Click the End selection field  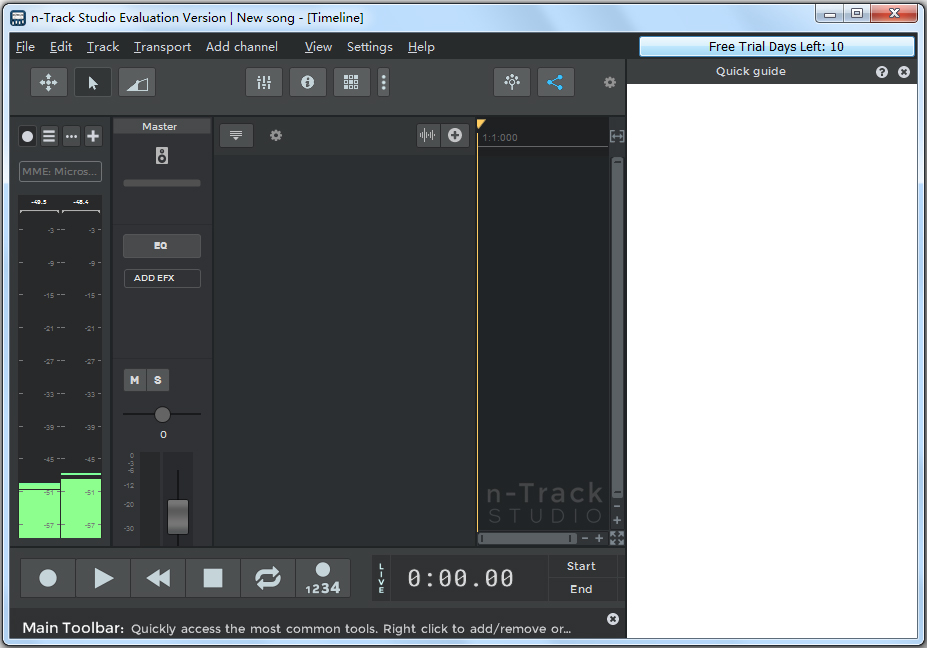coord(581,589)
